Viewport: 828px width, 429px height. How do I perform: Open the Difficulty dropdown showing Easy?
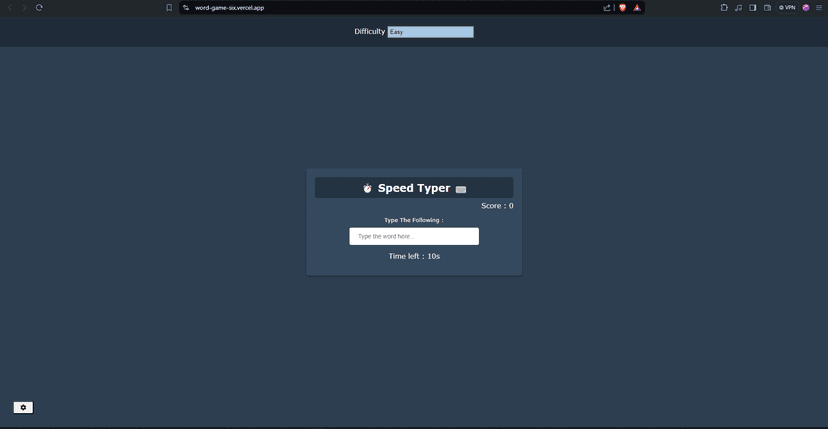click(x=430, y=32)
